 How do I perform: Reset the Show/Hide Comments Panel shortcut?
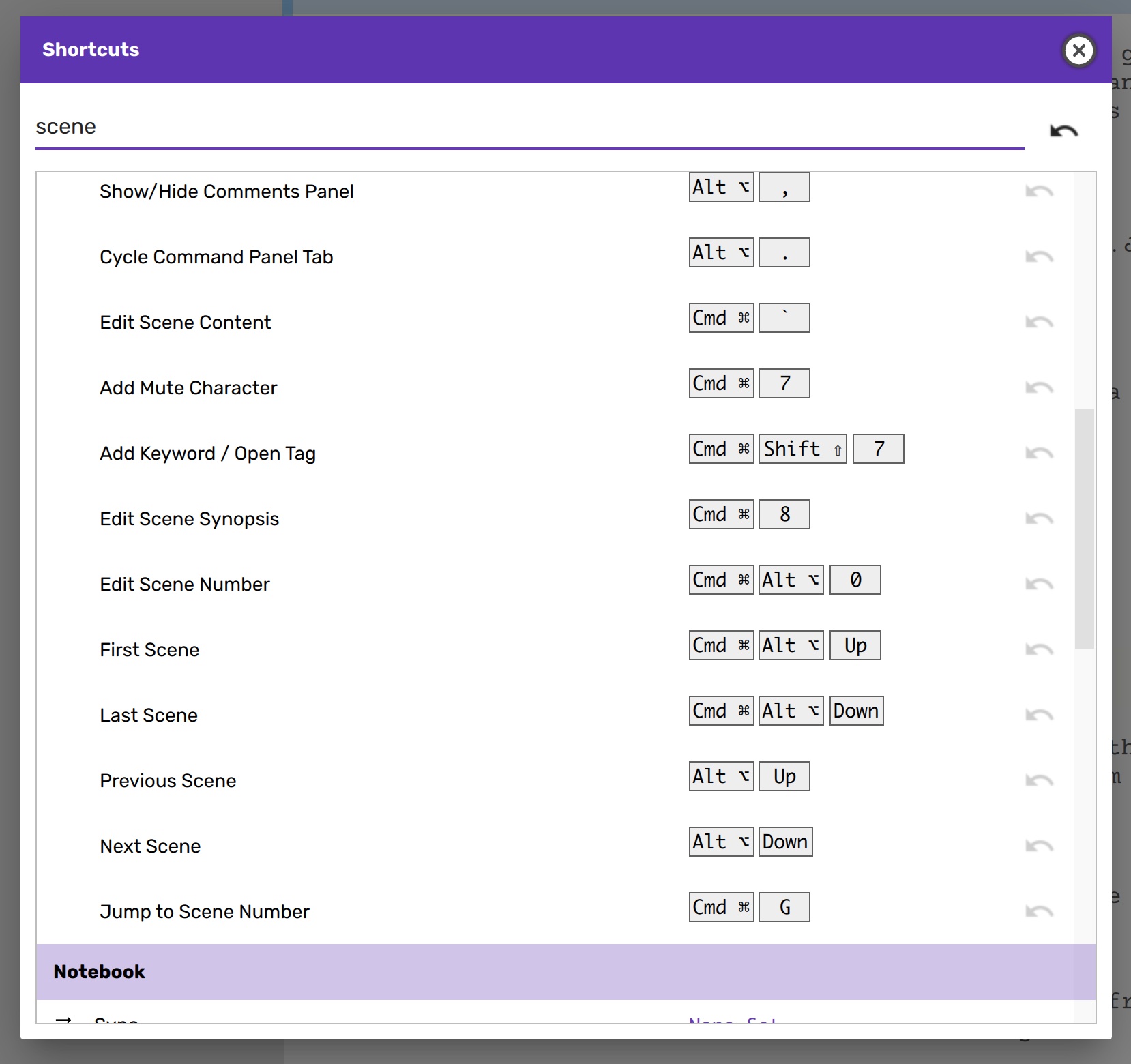[1039, 192]
